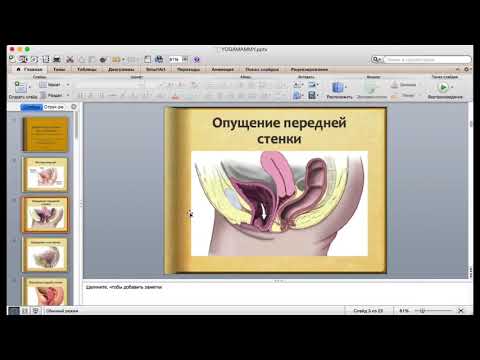The image size is (480, 360).
Task: Open the SmartArt ribbon tab
Action: tap(156, 69)
